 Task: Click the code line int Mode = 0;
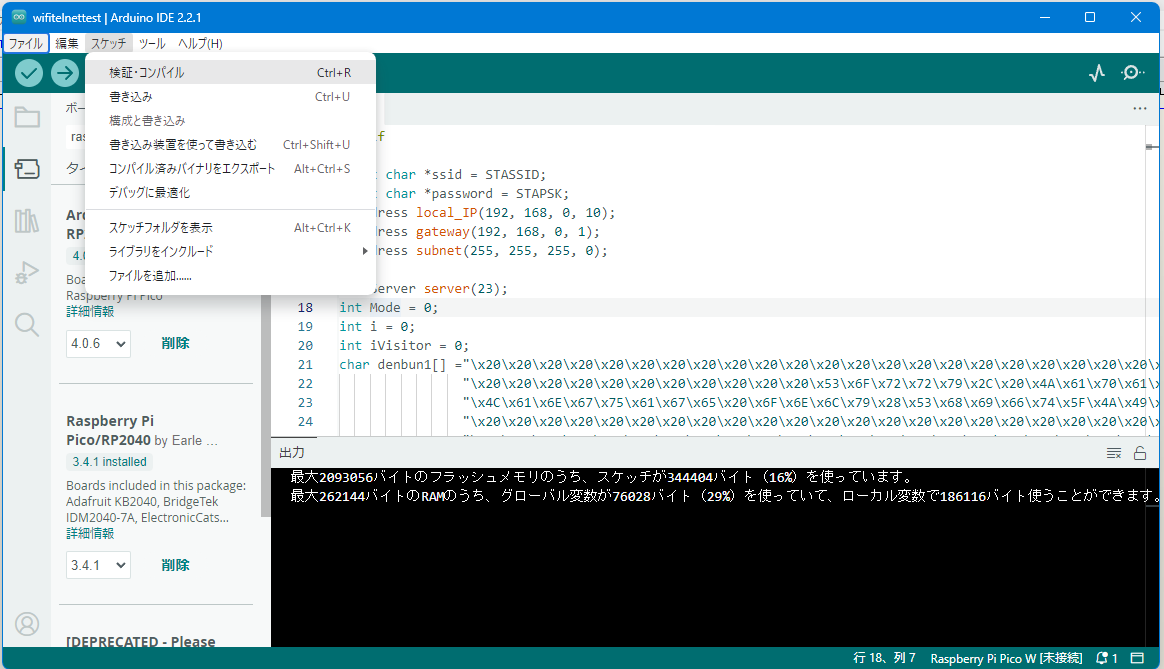click(x=389, y=307)
